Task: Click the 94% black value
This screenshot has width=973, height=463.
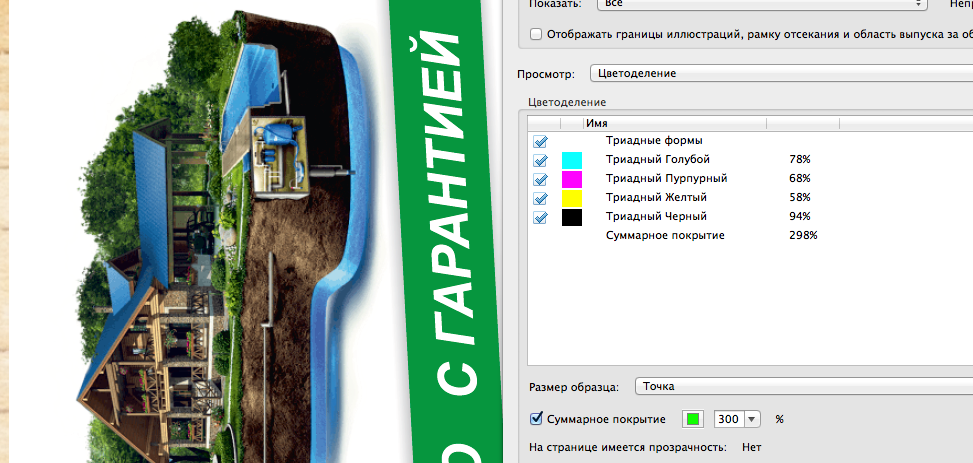Action: pos(800,217)
